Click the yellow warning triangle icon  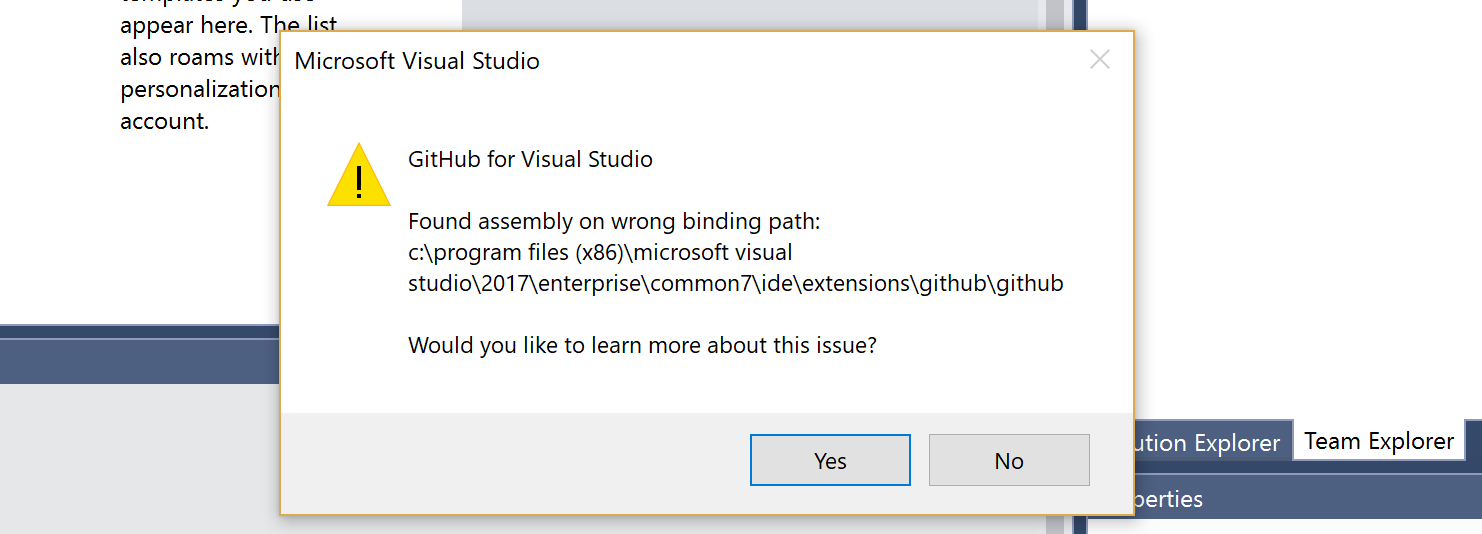click(x=359, y=176)
